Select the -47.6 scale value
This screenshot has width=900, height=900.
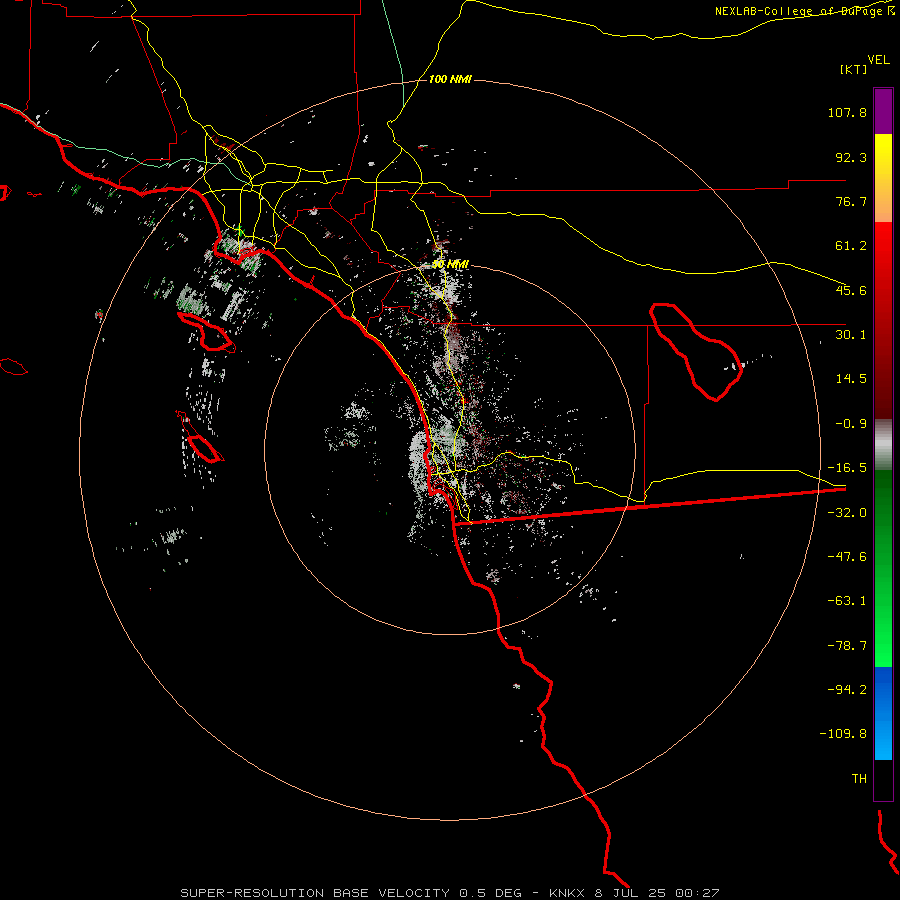[x=847, y=557]
